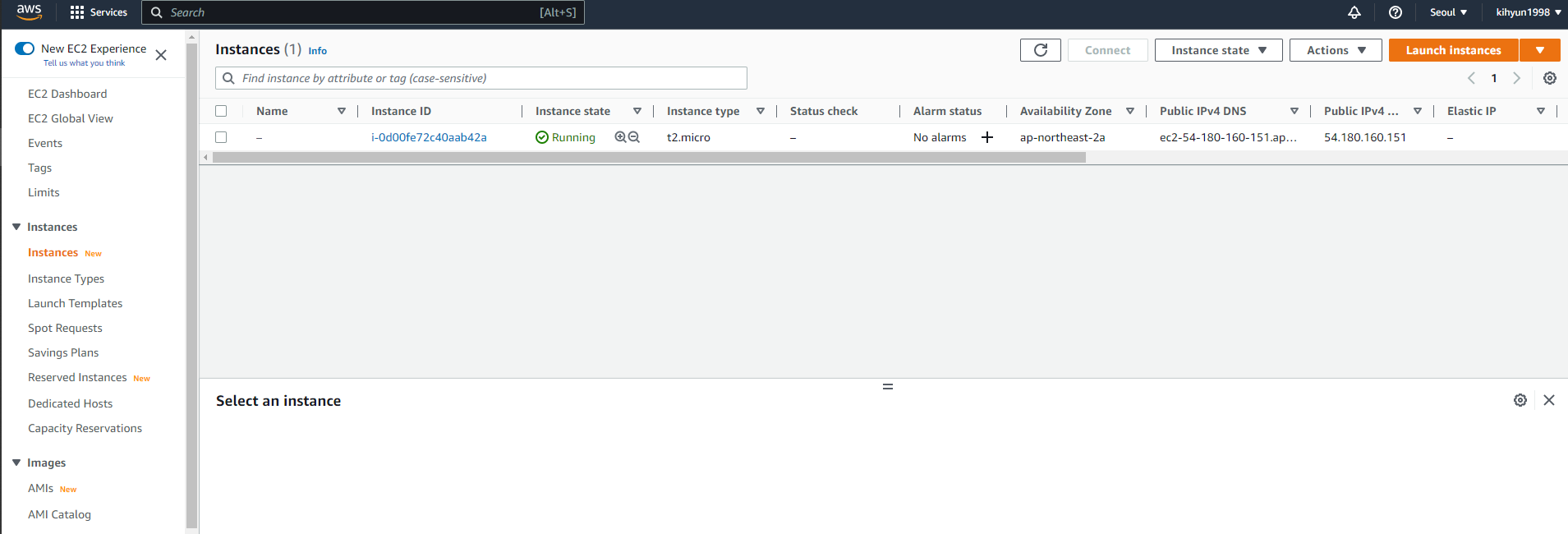Click the t2.micro instance type cell
Viewport: 1568px width, 534px height.
tap(688, 137)
